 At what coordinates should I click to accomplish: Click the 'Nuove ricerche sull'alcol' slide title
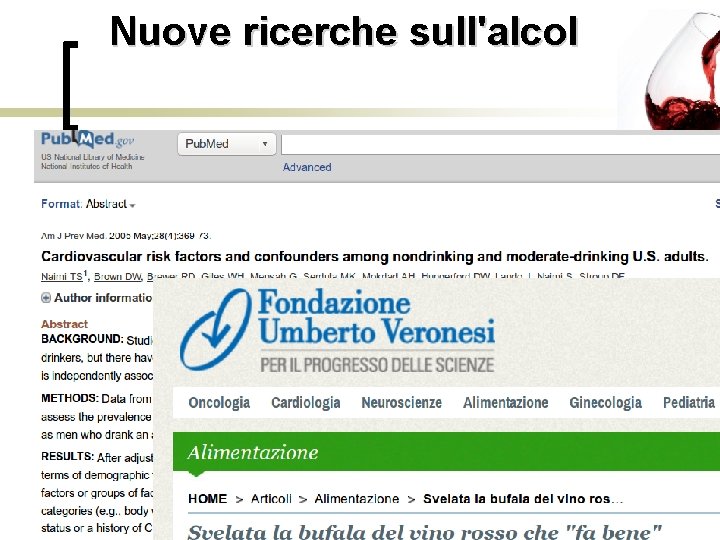click(x=344, y=31)
